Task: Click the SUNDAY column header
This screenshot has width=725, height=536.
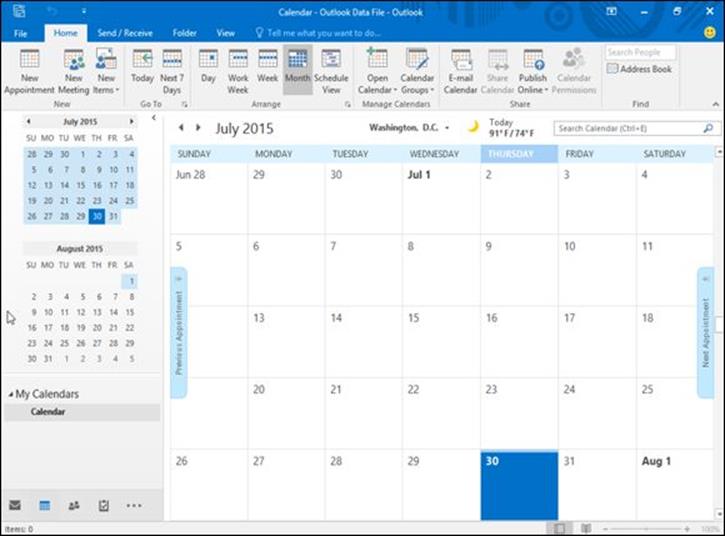Action: [x=209, y=154]
